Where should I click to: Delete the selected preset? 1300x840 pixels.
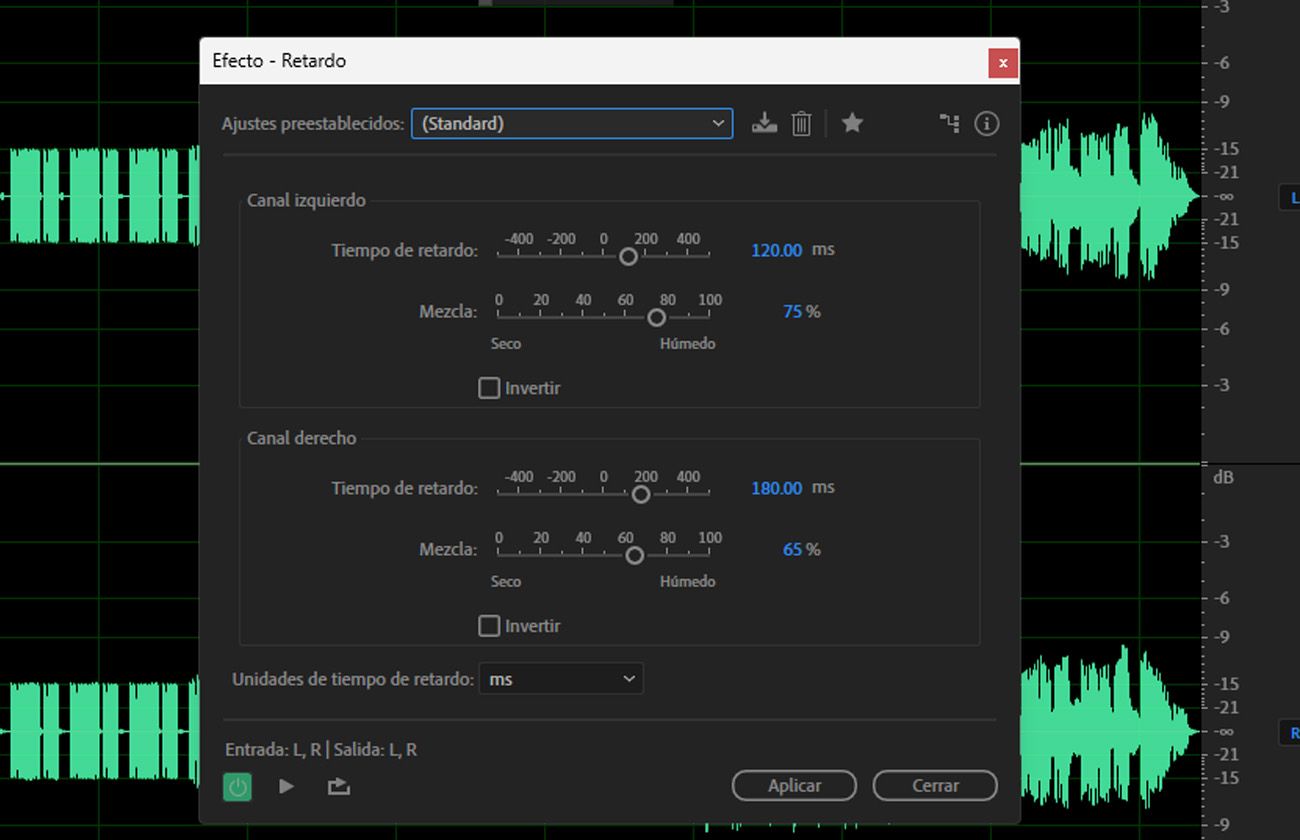point(801,123)
